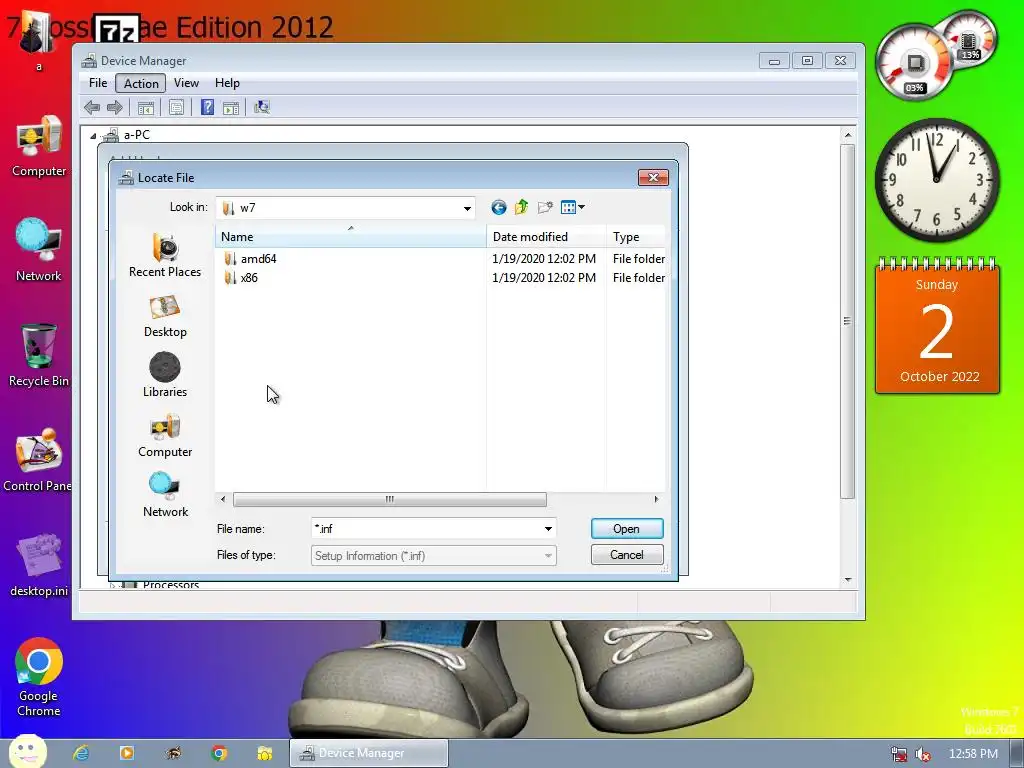Select Network in the Locate File sidebar
The image size is (1024, 768).
tap(165, 495)
